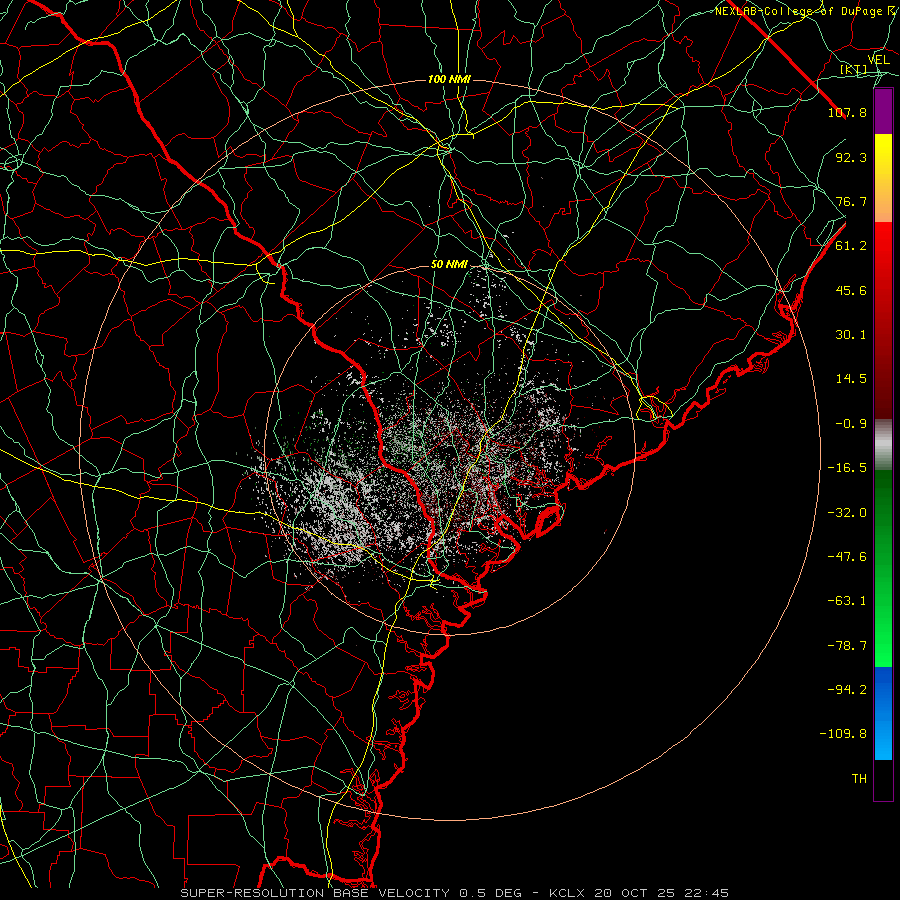This screenshot has width=900, height=900.
Task: Select the 14.5 scale value
Action: (851, 379)
